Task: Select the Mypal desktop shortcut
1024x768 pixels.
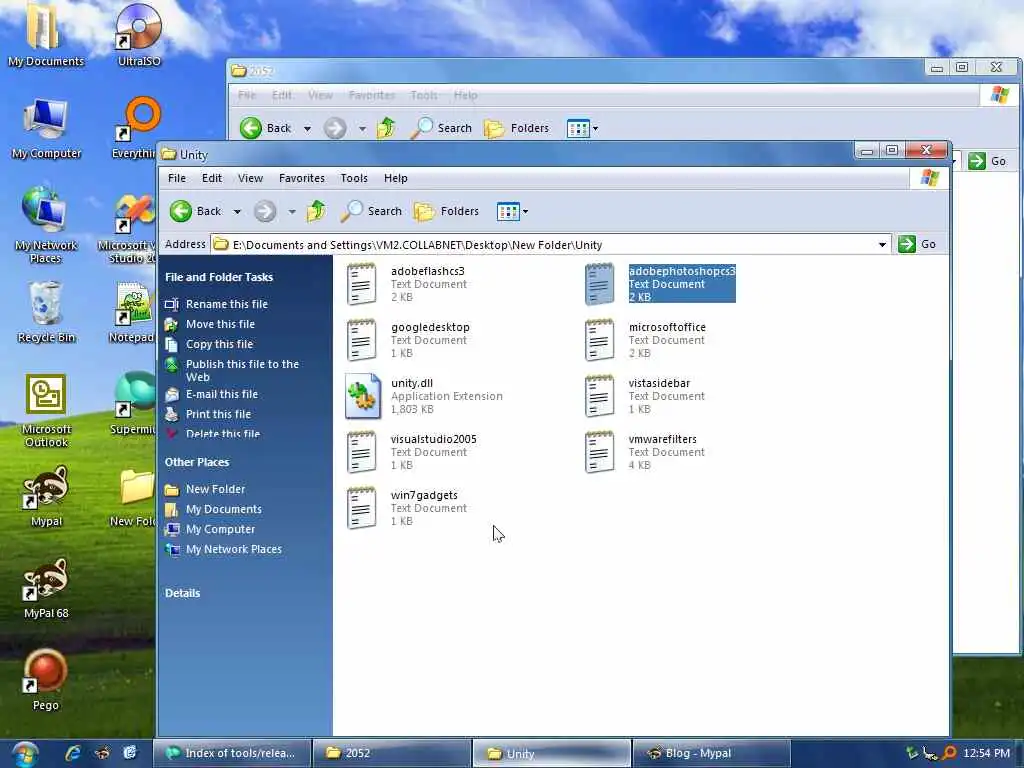Action: click(x=46, y=496)
